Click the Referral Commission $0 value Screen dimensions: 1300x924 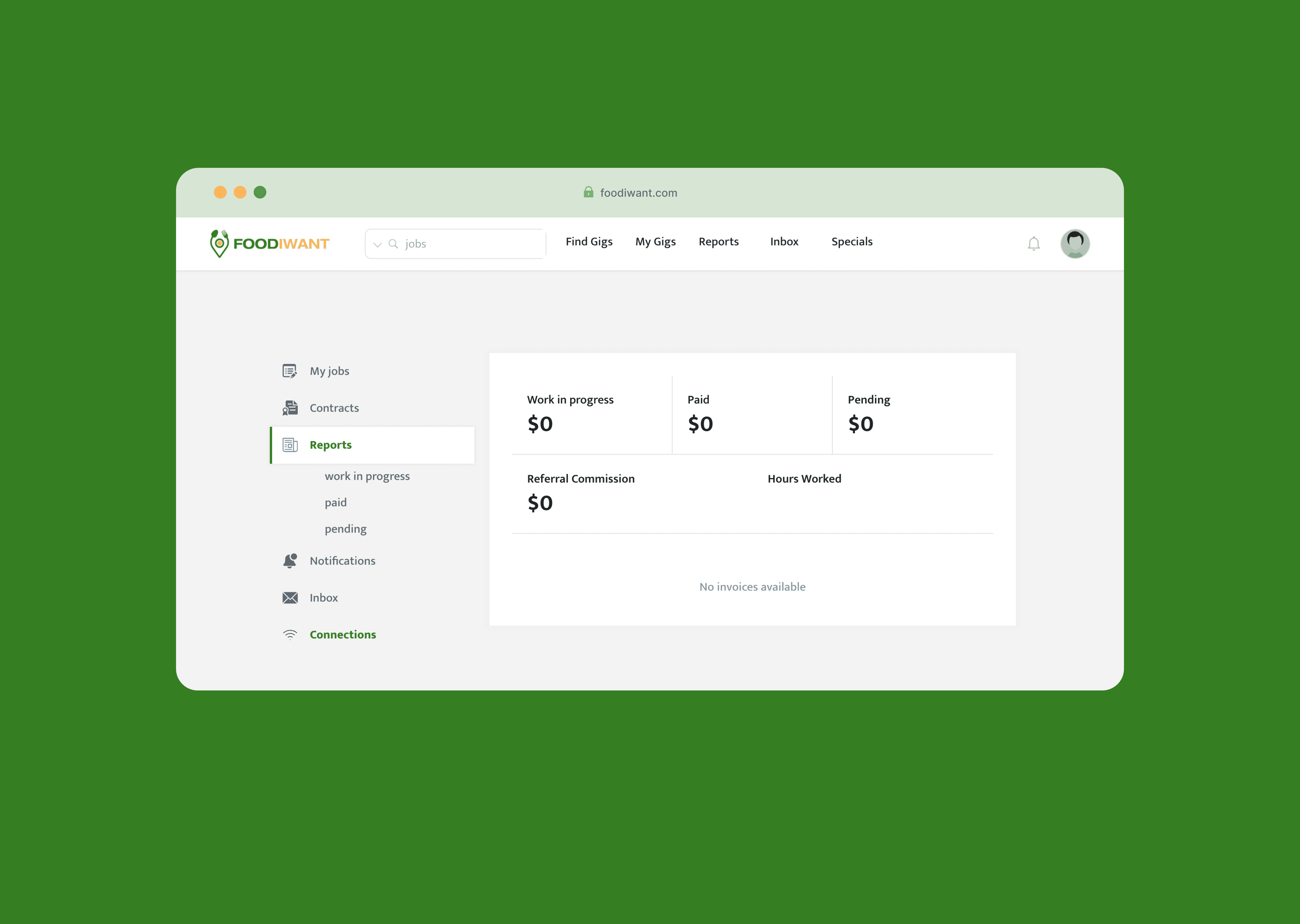[540, 503]
